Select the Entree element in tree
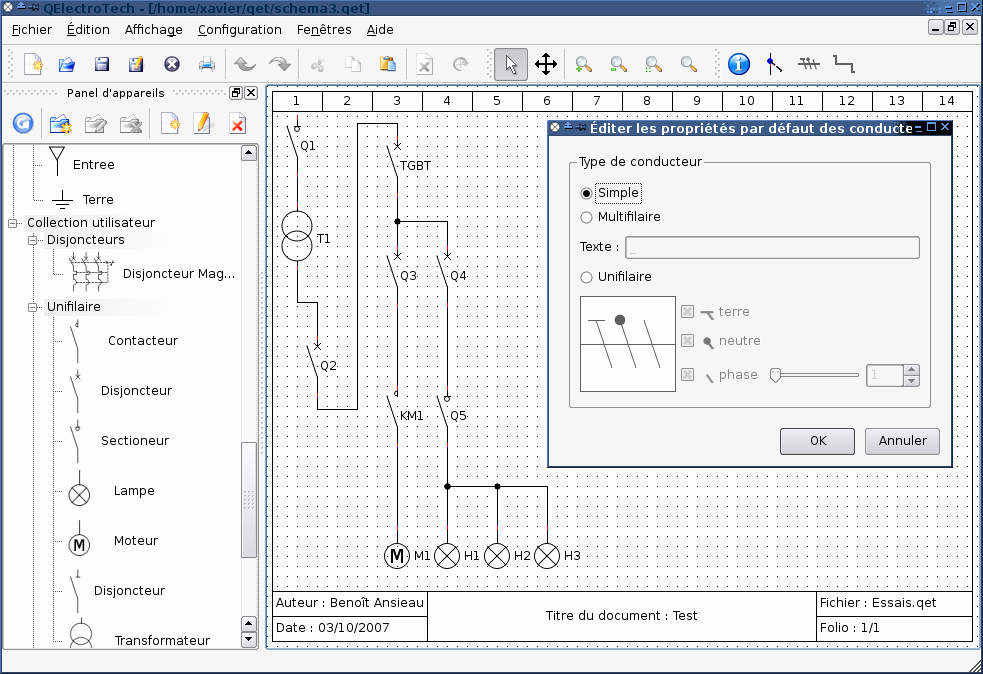The height and width of the screenshot is (674, 983). [x=93, y=164]
